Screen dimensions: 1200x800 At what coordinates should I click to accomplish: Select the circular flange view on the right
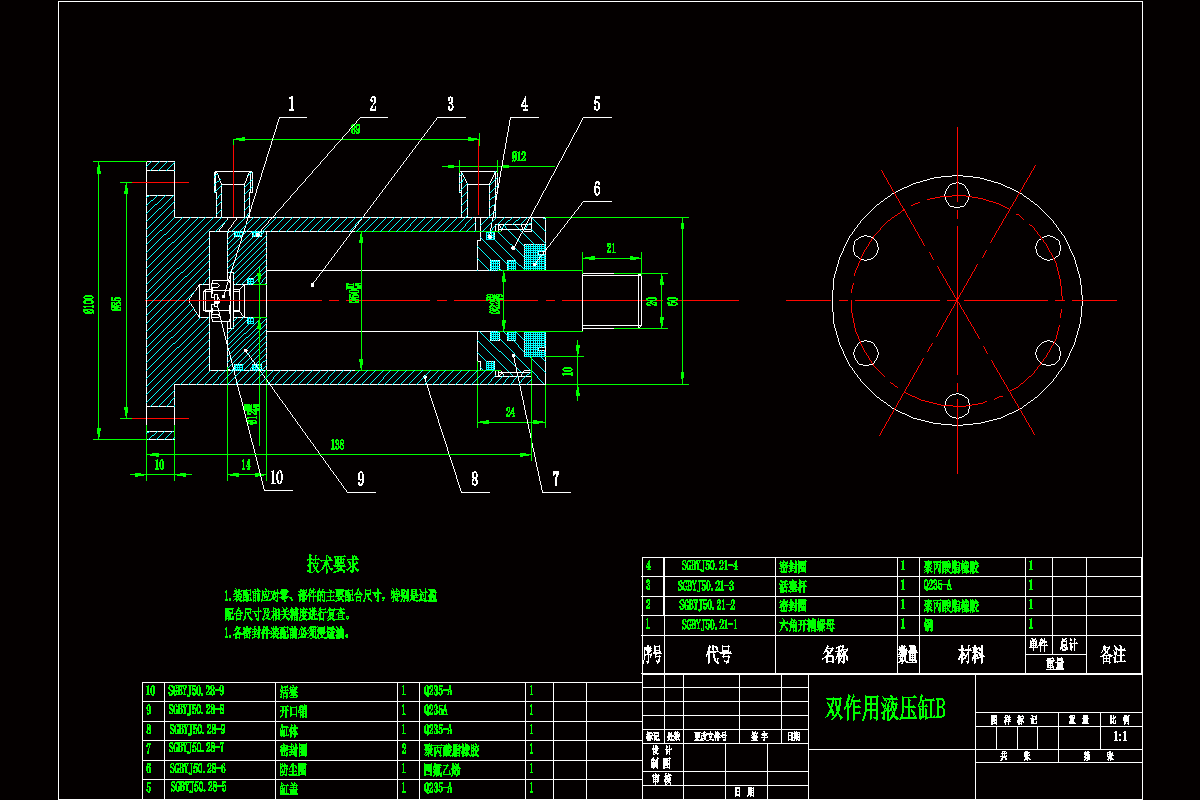[x=955, y=300]
